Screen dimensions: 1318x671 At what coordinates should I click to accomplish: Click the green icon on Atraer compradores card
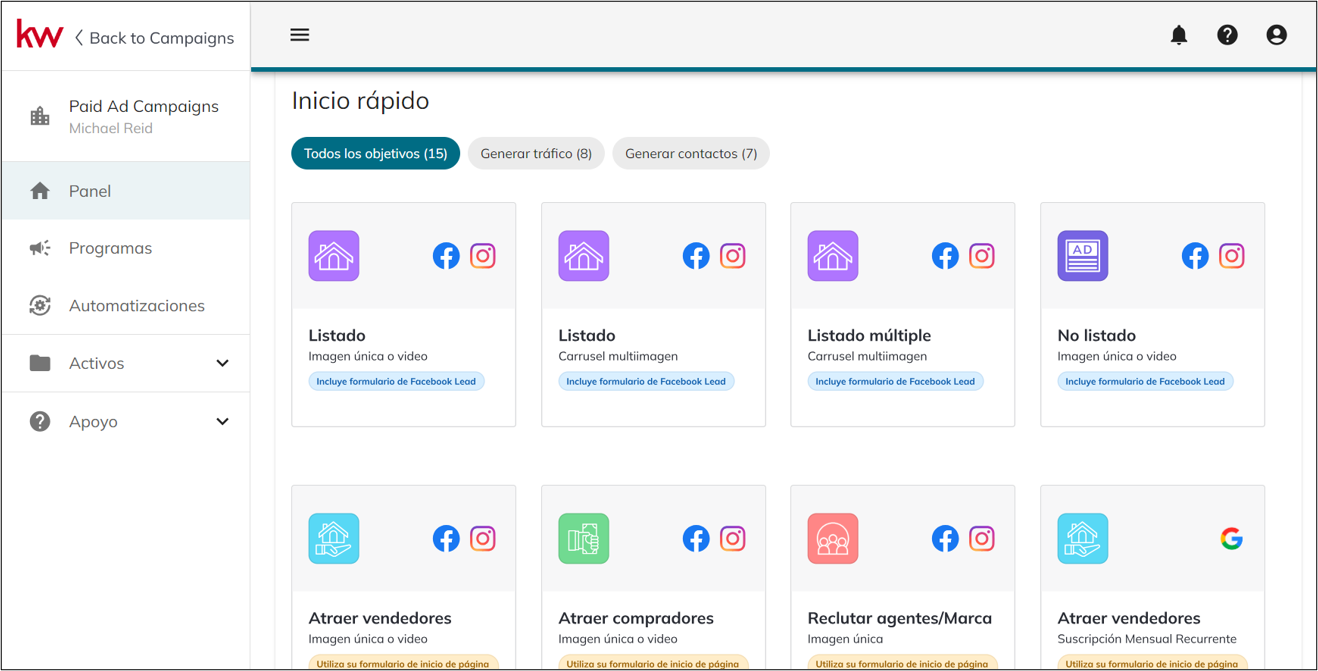click(x=583, y=539)
